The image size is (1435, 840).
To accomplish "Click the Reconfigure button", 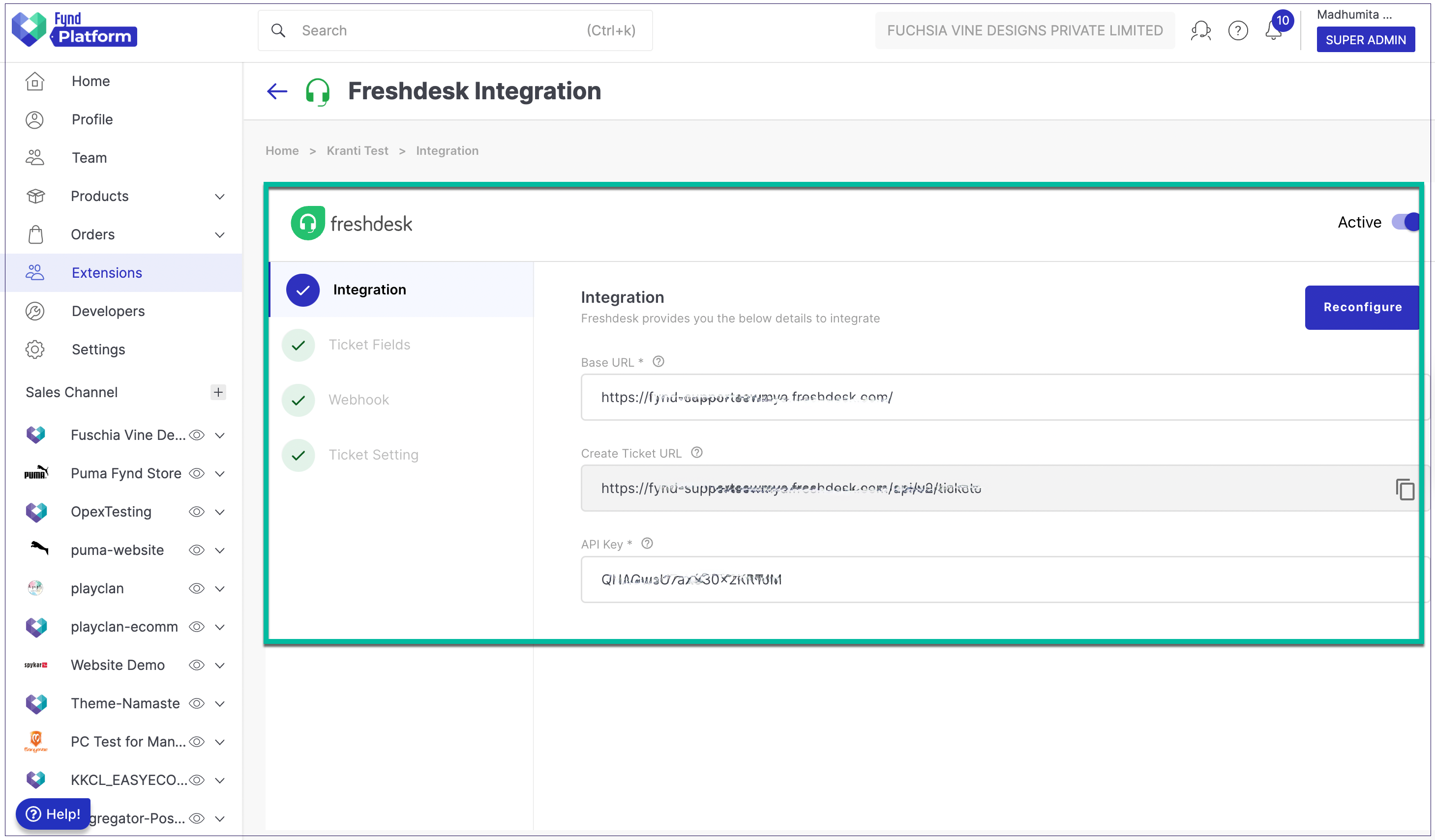I will (x=1362, y=307).
